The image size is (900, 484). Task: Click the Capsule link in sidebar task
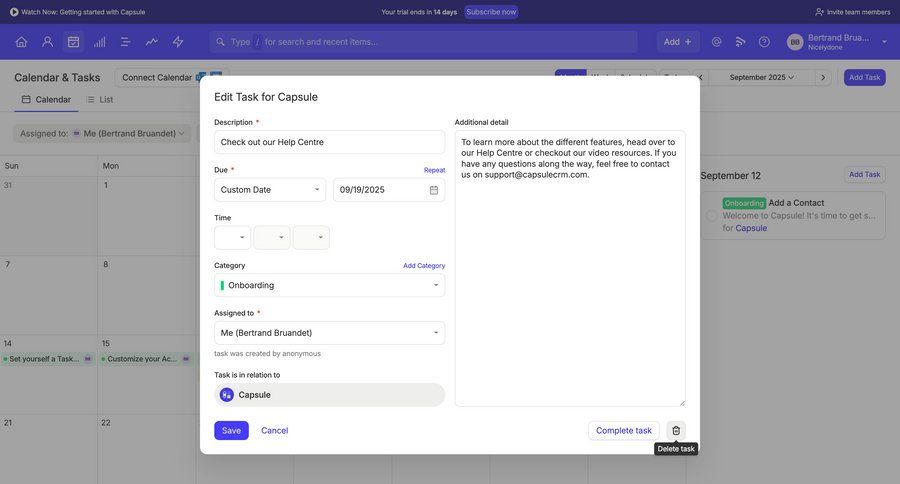pyautogui.click(x=751, y=229)
